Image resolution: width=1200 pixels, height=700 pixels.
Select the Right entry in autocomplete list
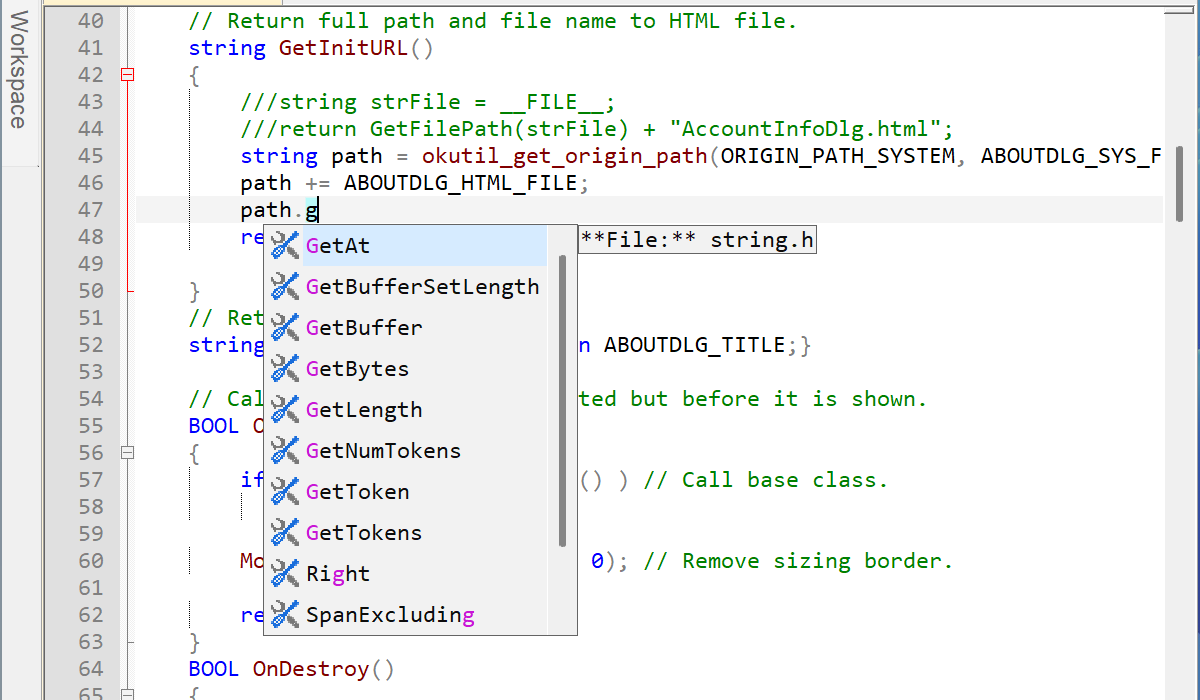(x=338, y=574)
